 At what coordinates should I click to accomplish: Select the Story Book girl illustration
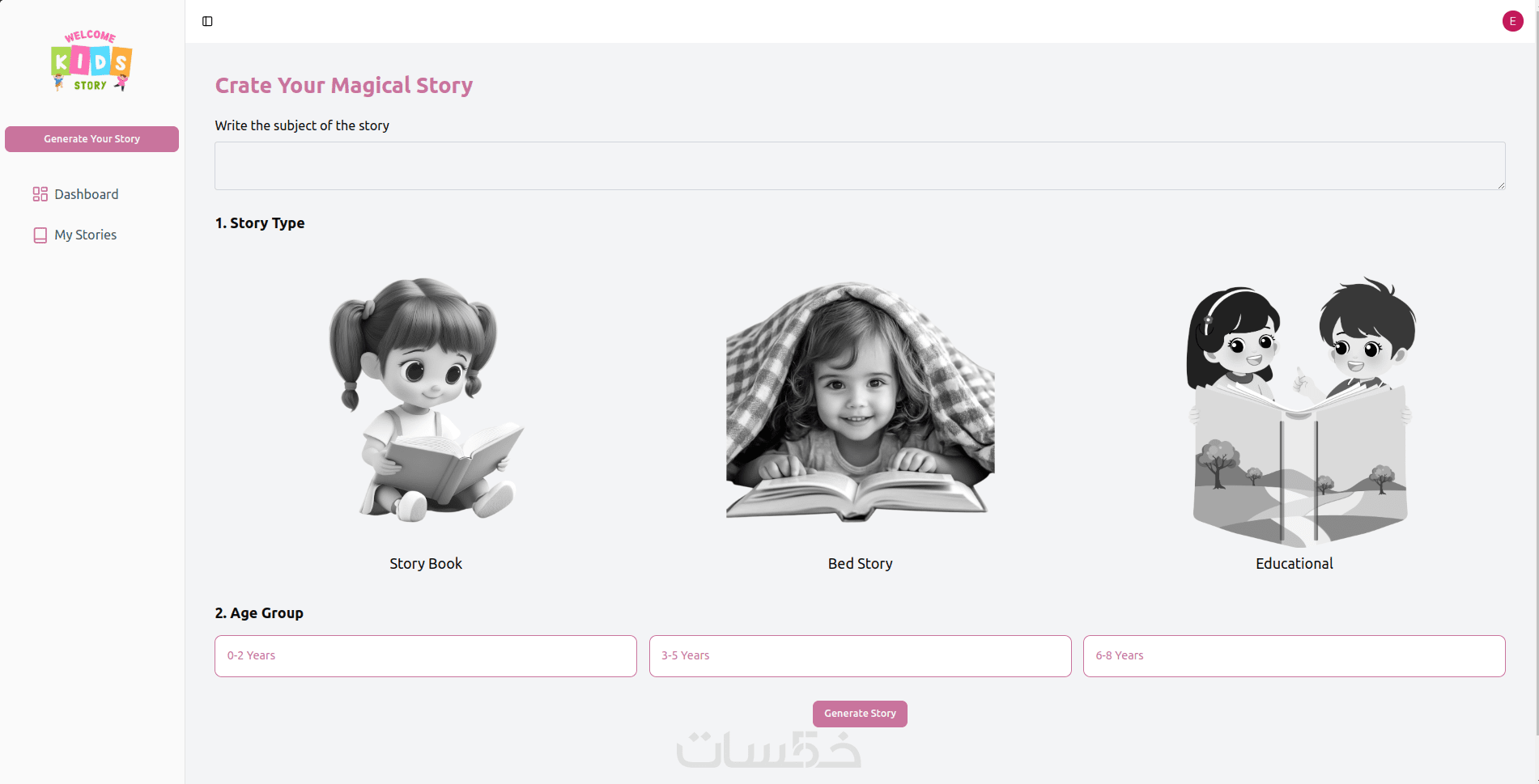pos(426,399)
